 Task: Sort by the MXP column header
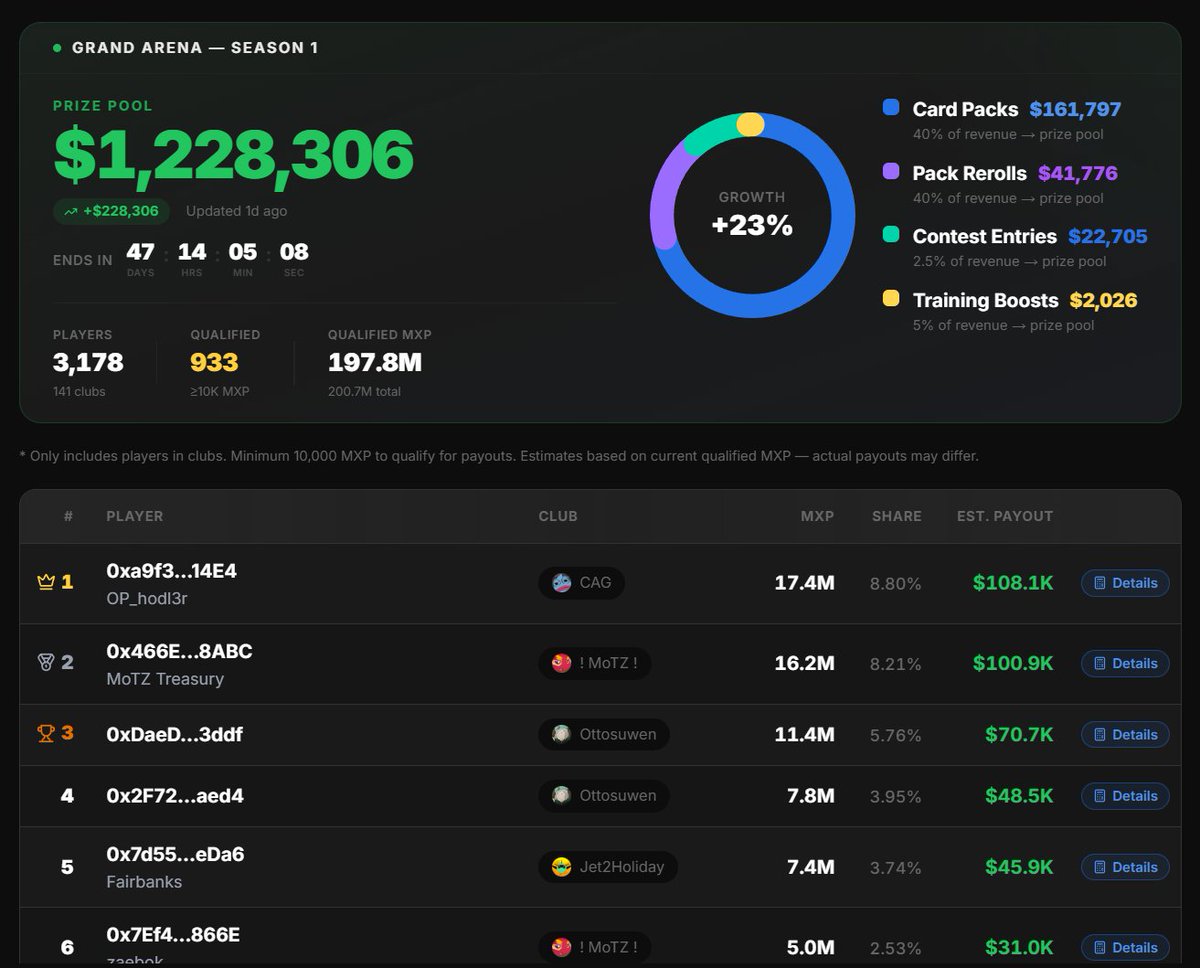pyautogui.click(x=817, y=516)
